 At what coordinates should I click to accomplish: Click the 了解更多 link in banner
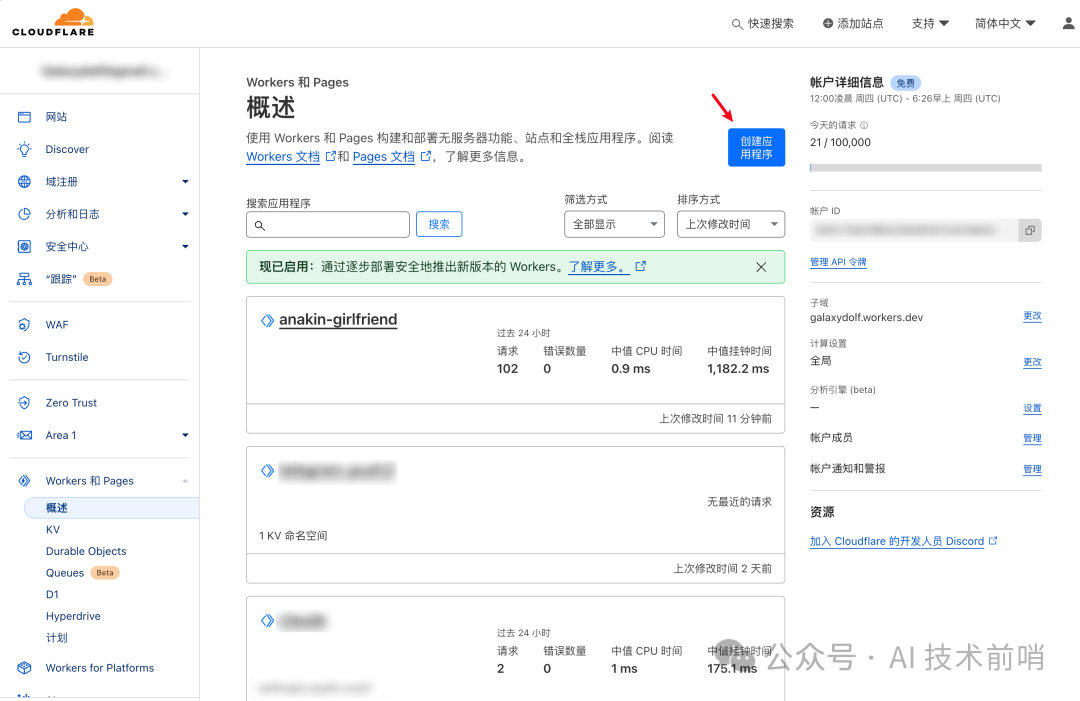598,266
